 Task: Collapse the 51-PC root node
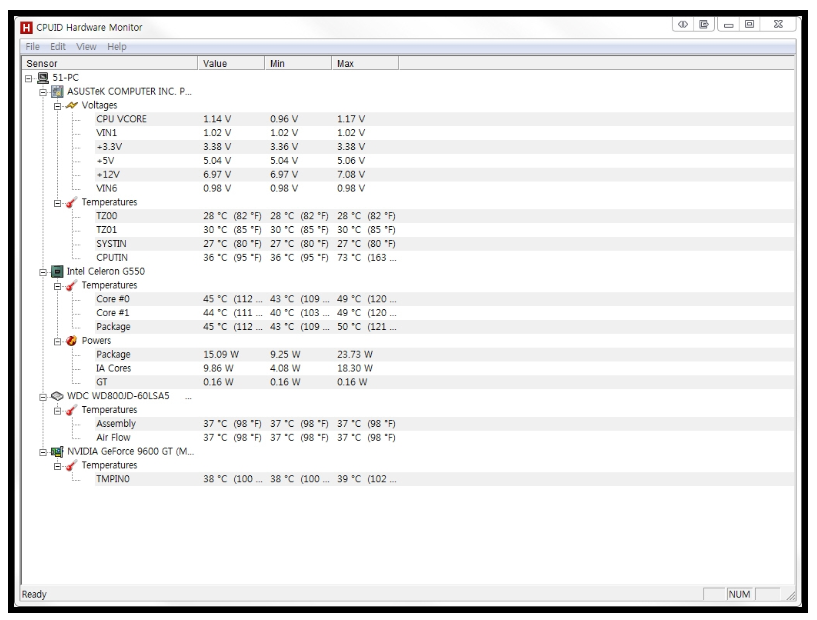tap(29, 79)
